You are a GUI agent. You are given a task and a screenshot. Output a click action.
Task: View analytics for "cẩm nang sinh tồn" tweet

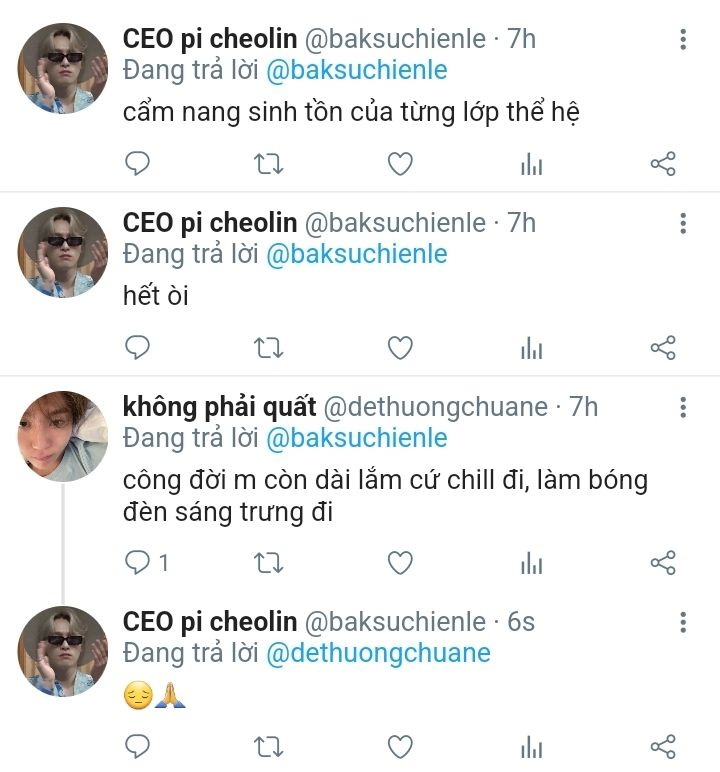tap(531, 164)
